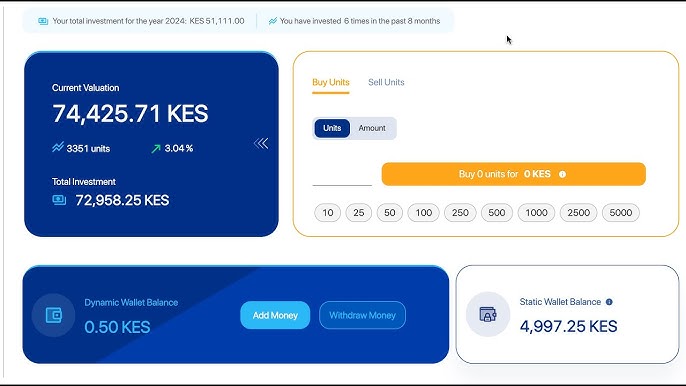Image resolution: width=686 pixels, height=386 pixels.
Task: Open the info tooltip beside Static Wallet Balance
Action: (x=609, y=302)
